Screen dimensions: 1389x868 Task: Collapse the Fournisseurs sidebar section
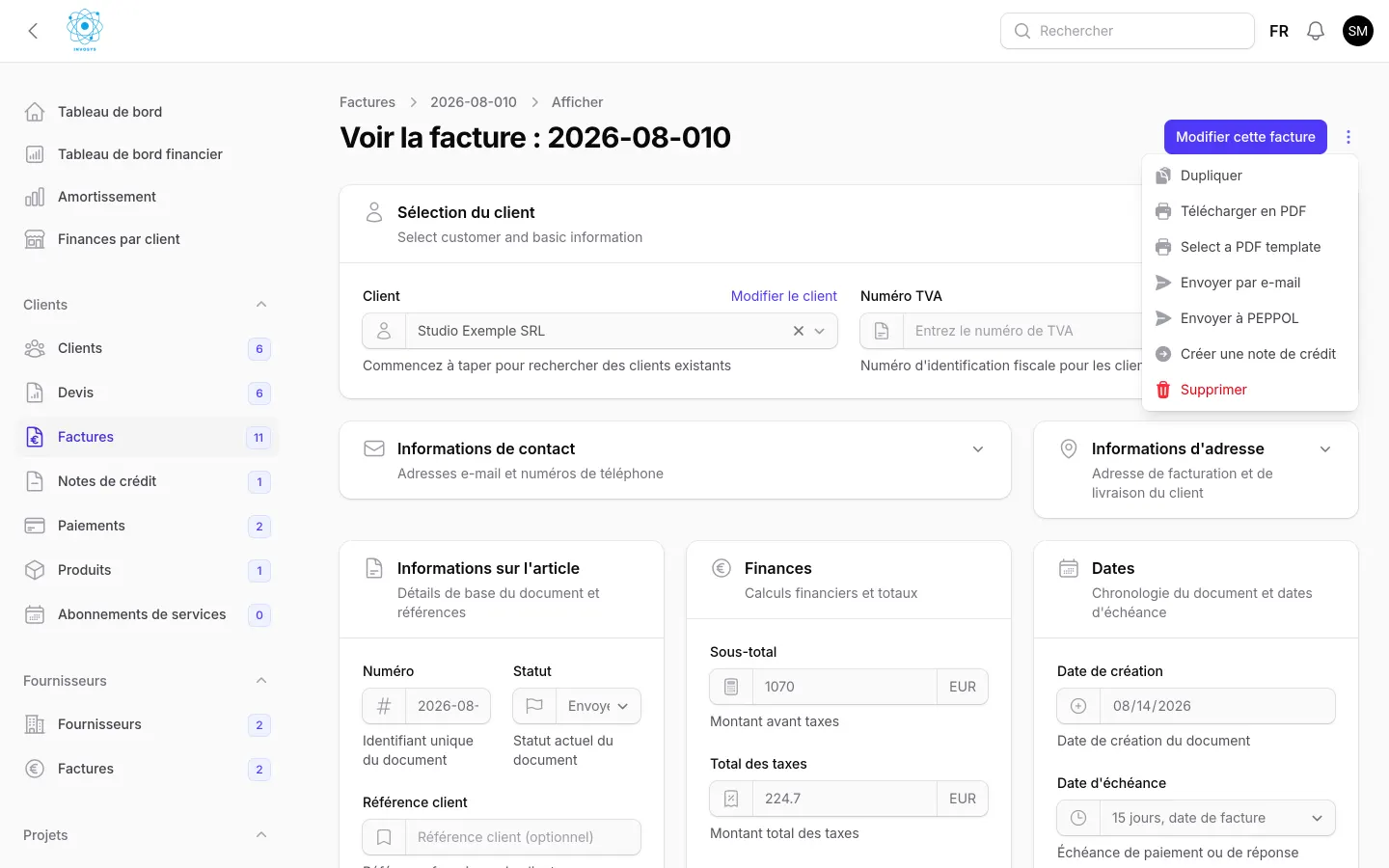click(261, 681)
